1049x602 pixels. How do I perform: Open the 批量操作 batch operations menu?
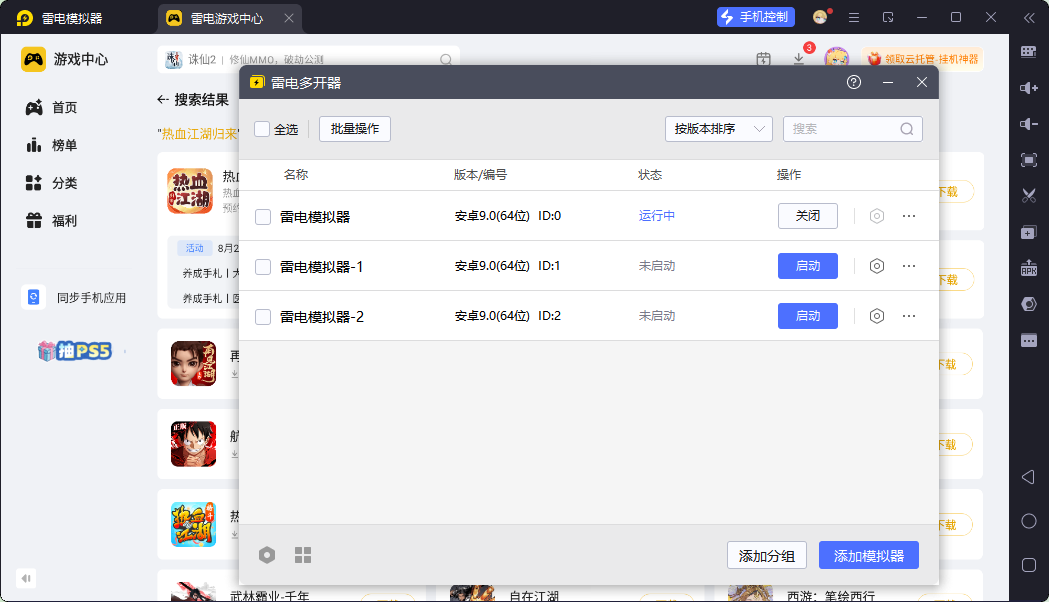(355, 129)
